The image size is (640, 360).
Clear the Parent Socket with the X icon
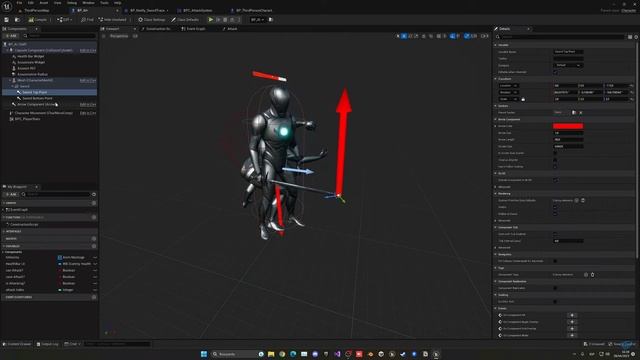581,113
